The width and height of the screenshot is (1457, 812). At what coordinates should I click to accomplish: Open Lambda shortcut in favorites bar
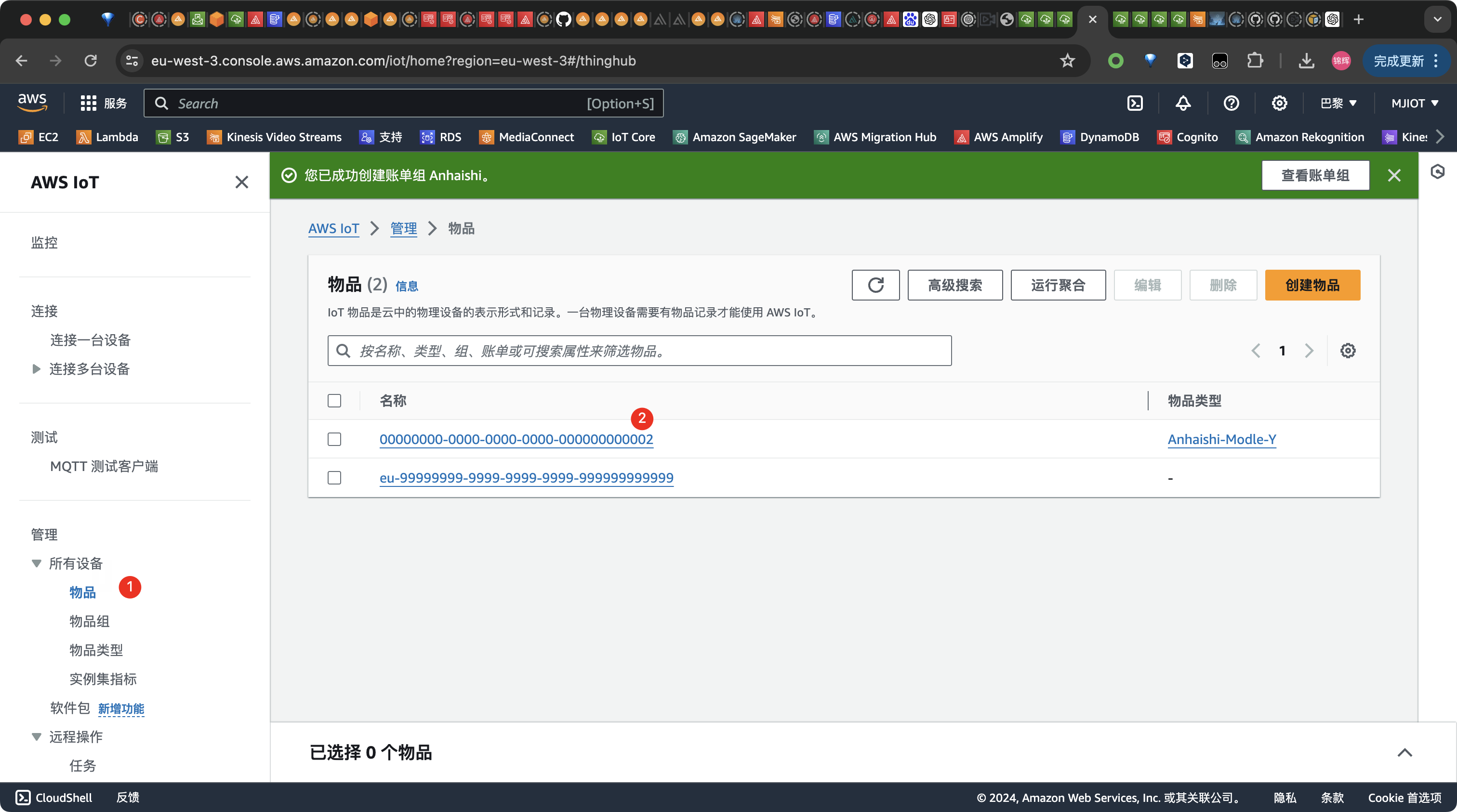[x=107, y=137]
